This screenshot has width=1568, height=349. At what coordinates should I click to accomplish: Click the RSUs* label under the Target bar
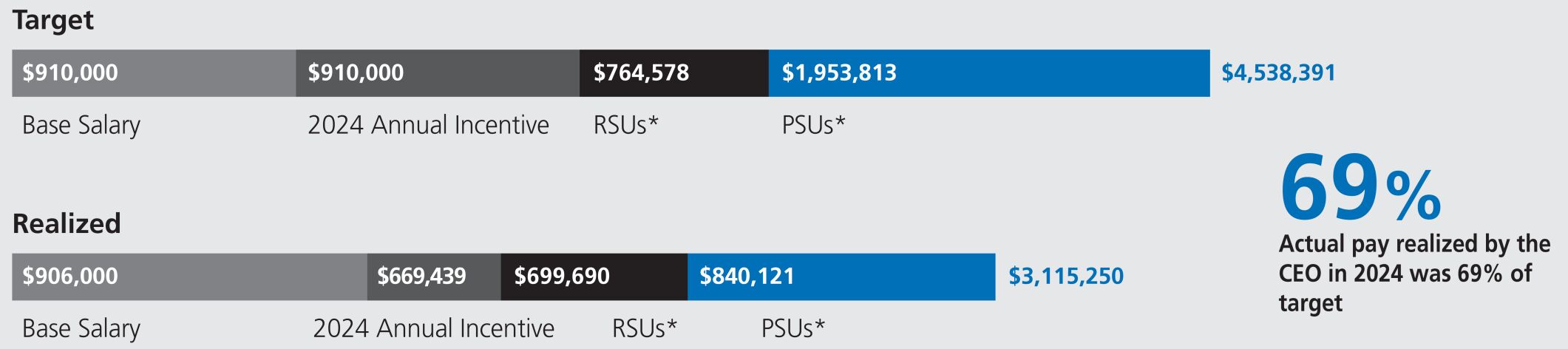point(625,125)
